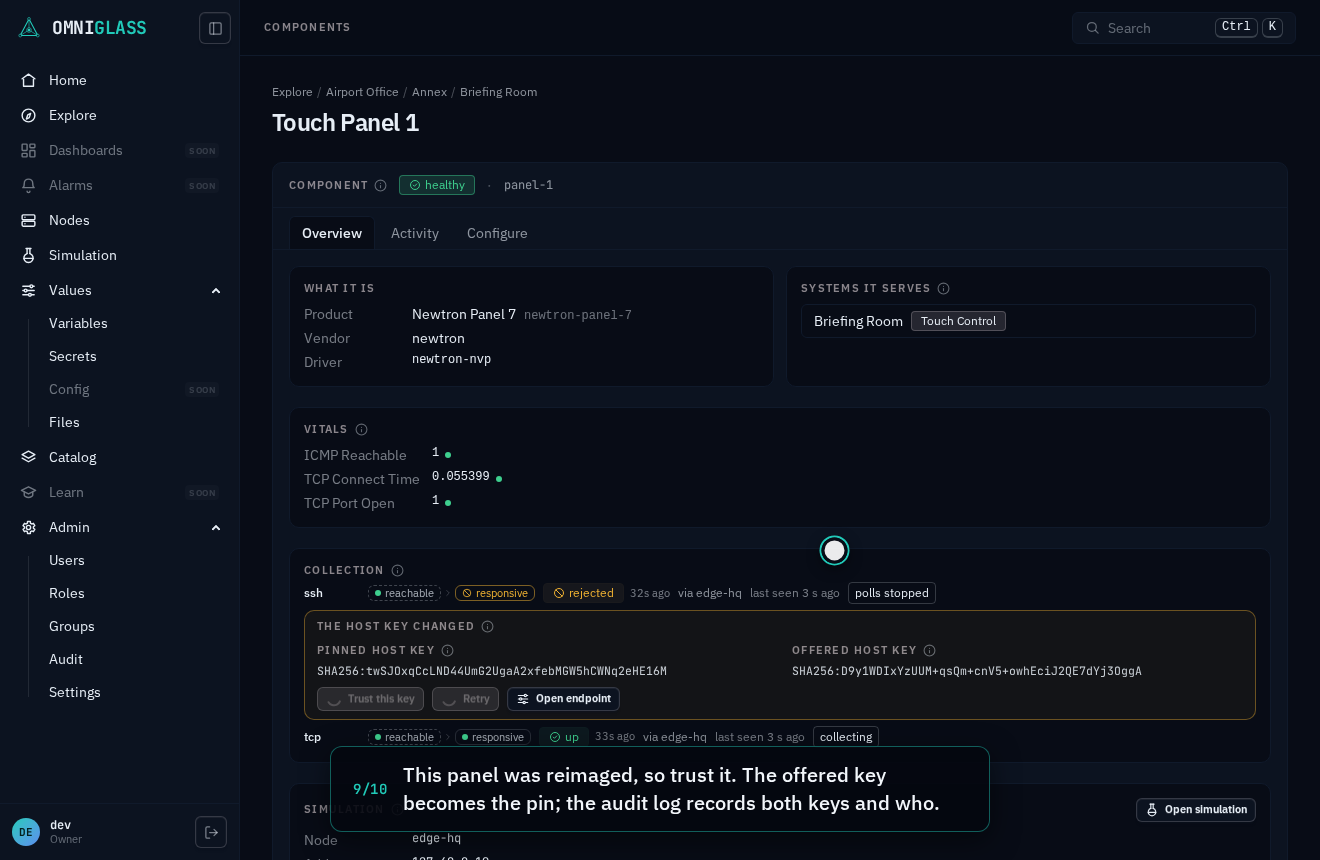Click the sign-out icon beside dev
This screenshot has width=1320, height=860.
point(211,832)
